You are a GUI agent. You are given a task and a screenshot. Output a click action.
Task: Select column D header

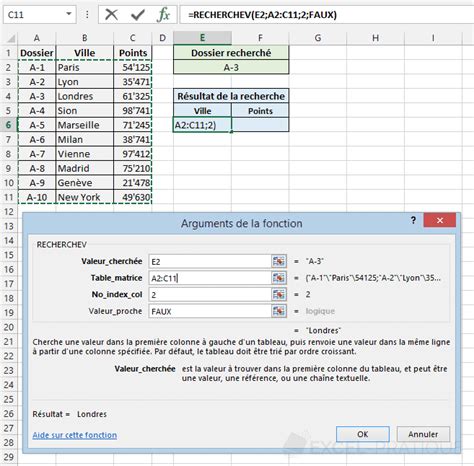coord(163,38)
